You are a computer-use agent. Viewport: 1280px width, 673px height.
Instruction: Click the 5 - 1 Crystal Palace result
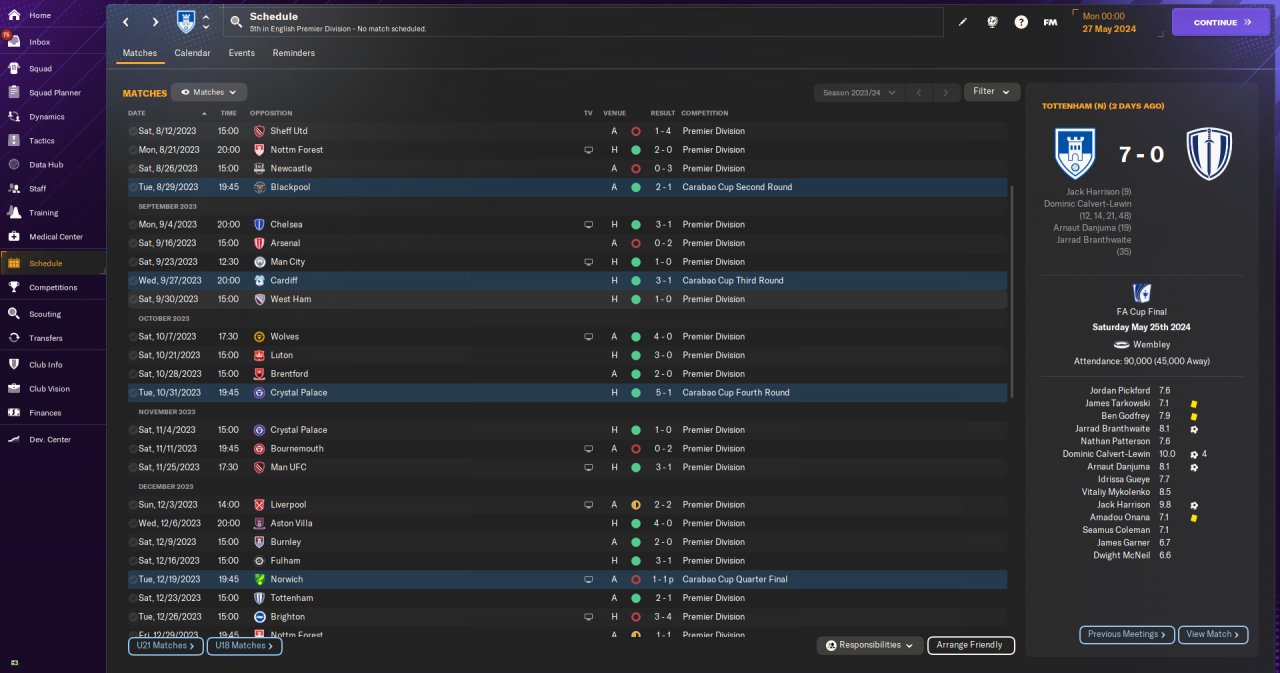[662, 393]
